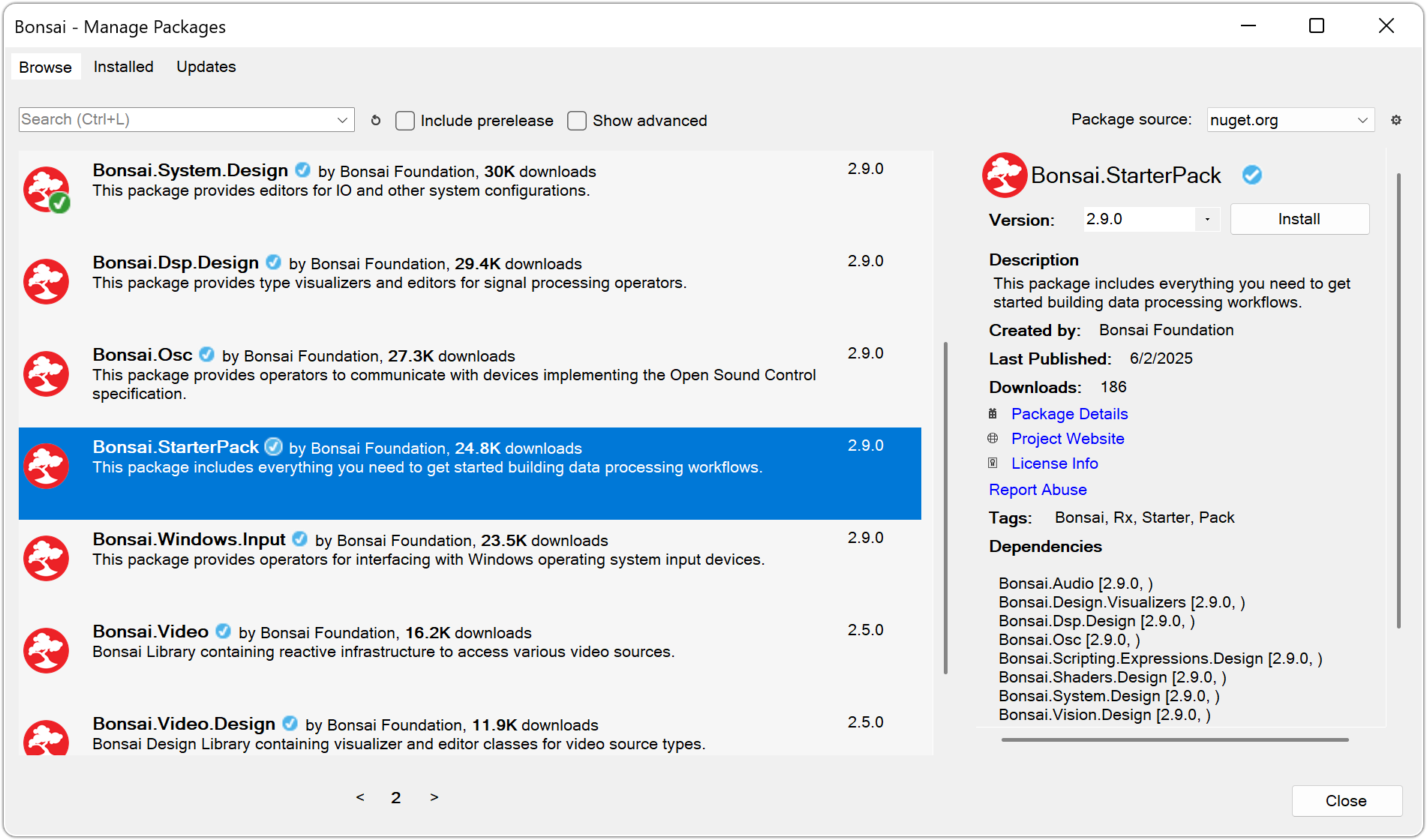Select the Bonsai.Video.Design package title
The width and height of the screenshot is (1427, 840).
(184, 724)
